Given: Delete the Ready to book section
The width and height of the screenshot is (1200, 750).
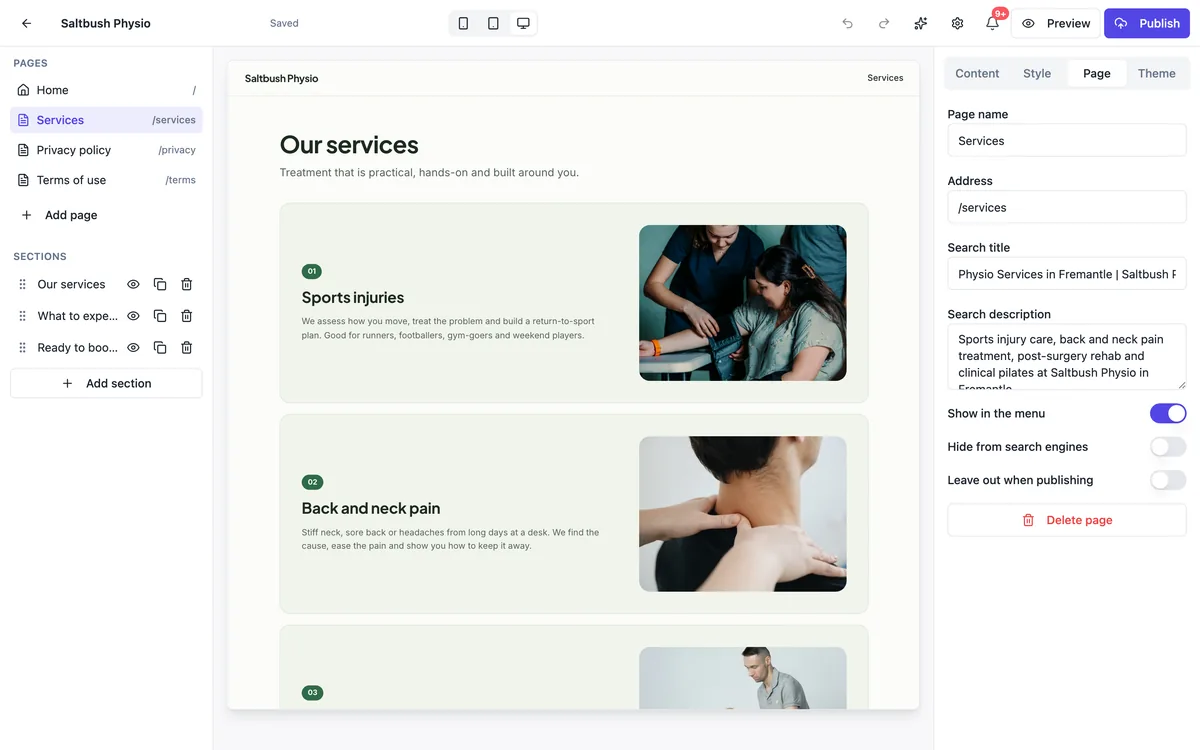Looking at the screenshot, I should point(186,348).
